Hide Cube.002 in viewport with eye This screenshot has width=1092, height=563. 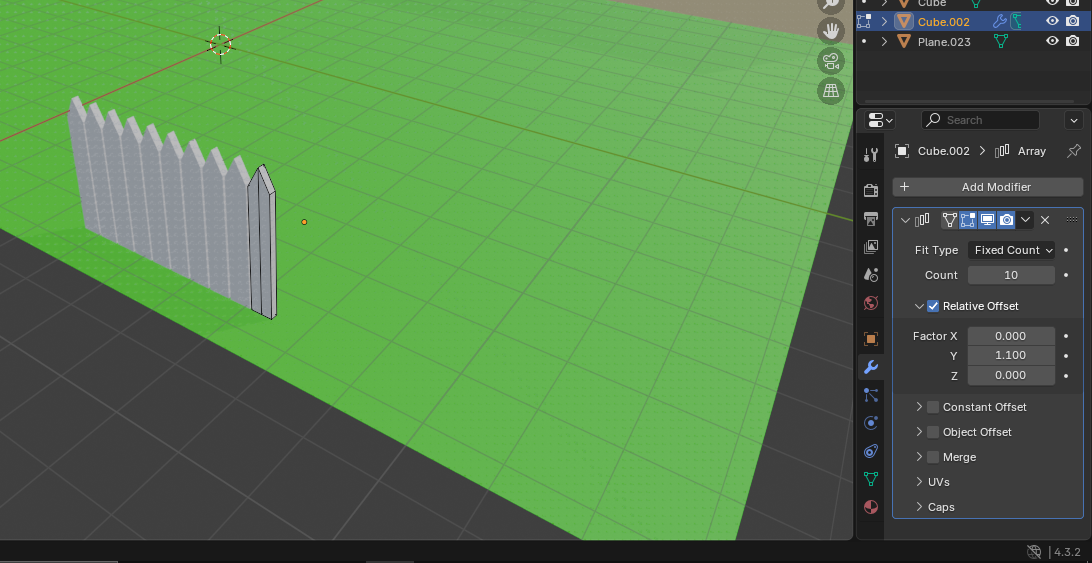1052,22
